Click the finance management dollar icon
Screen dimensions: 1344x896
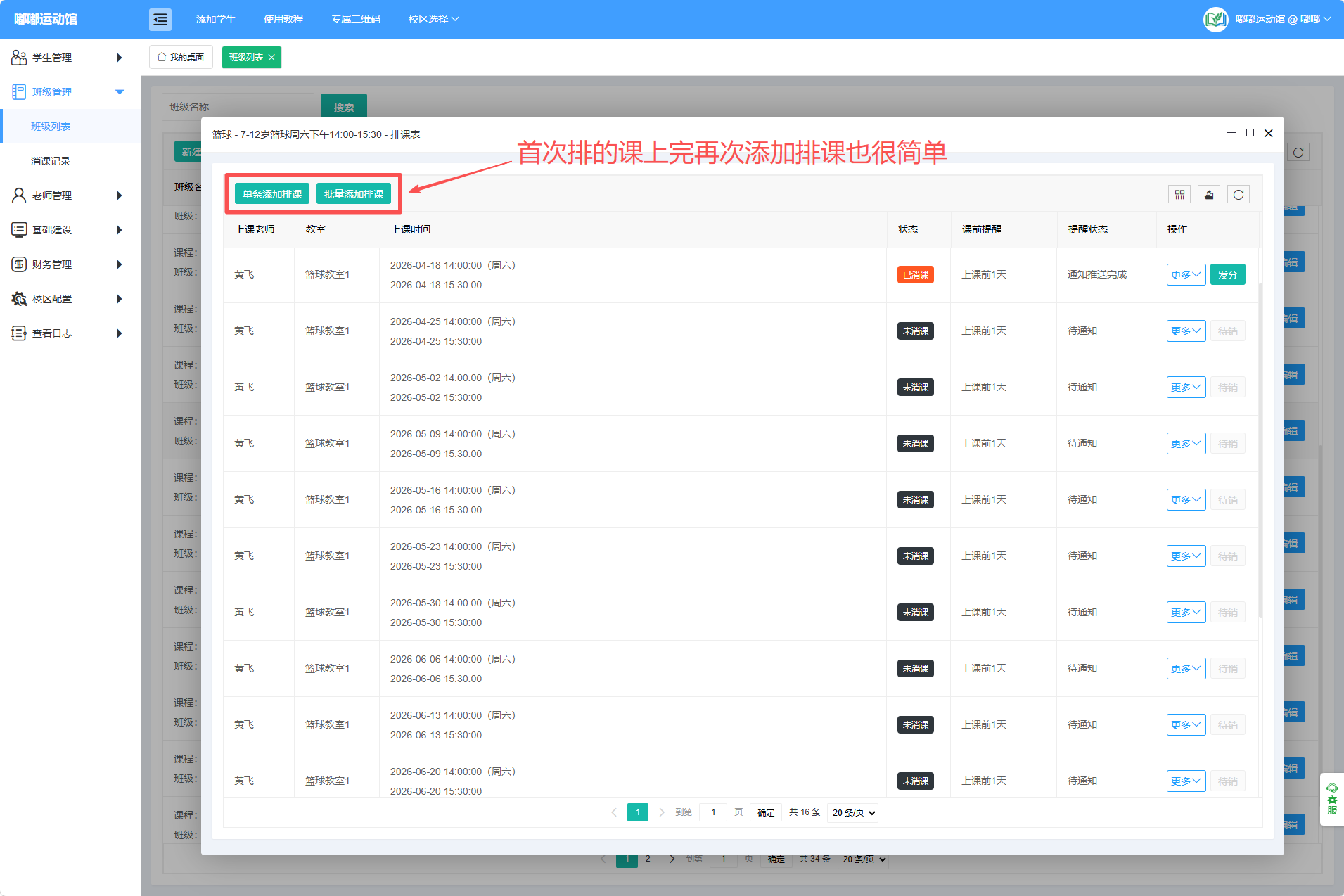(19, 264)
